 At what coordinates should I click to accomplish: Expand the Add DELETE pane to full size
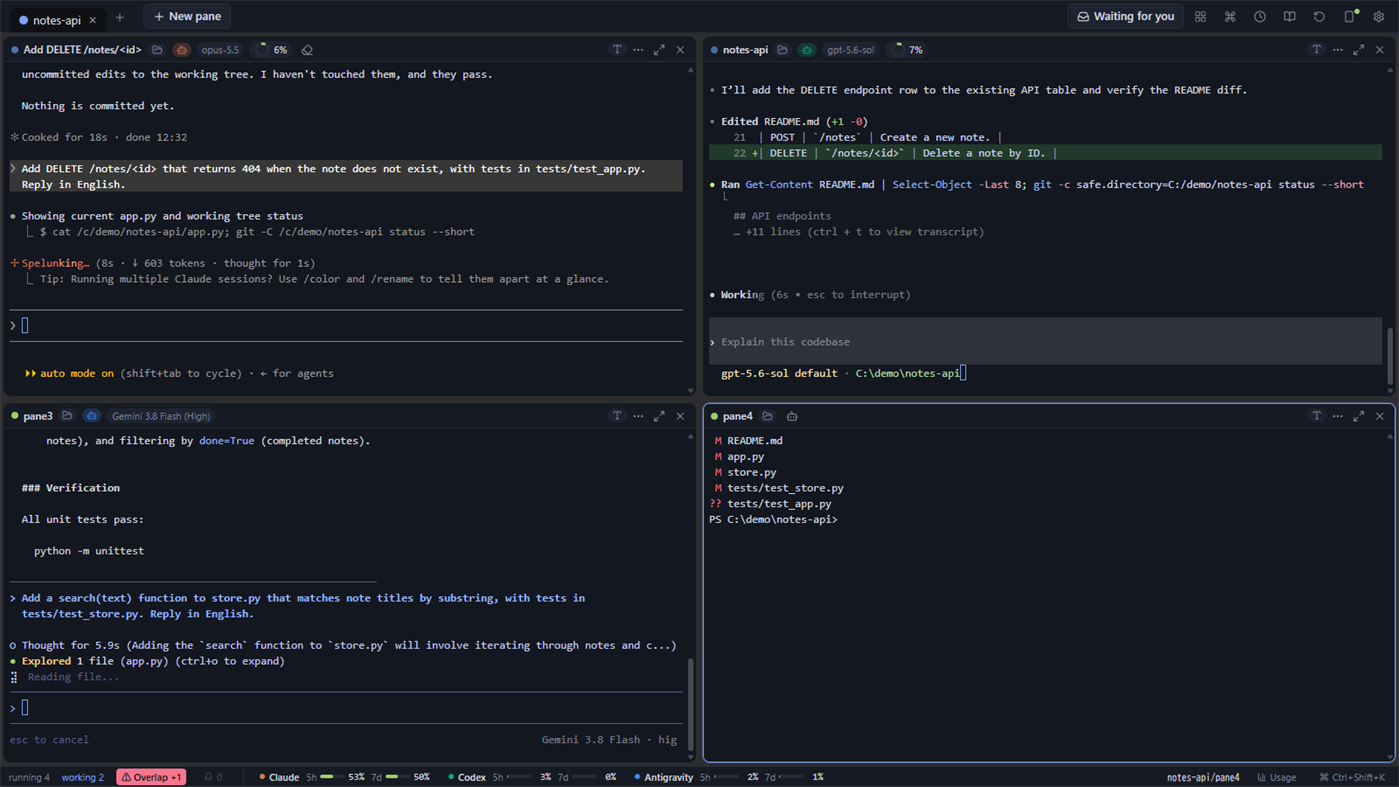coord(659,50)
